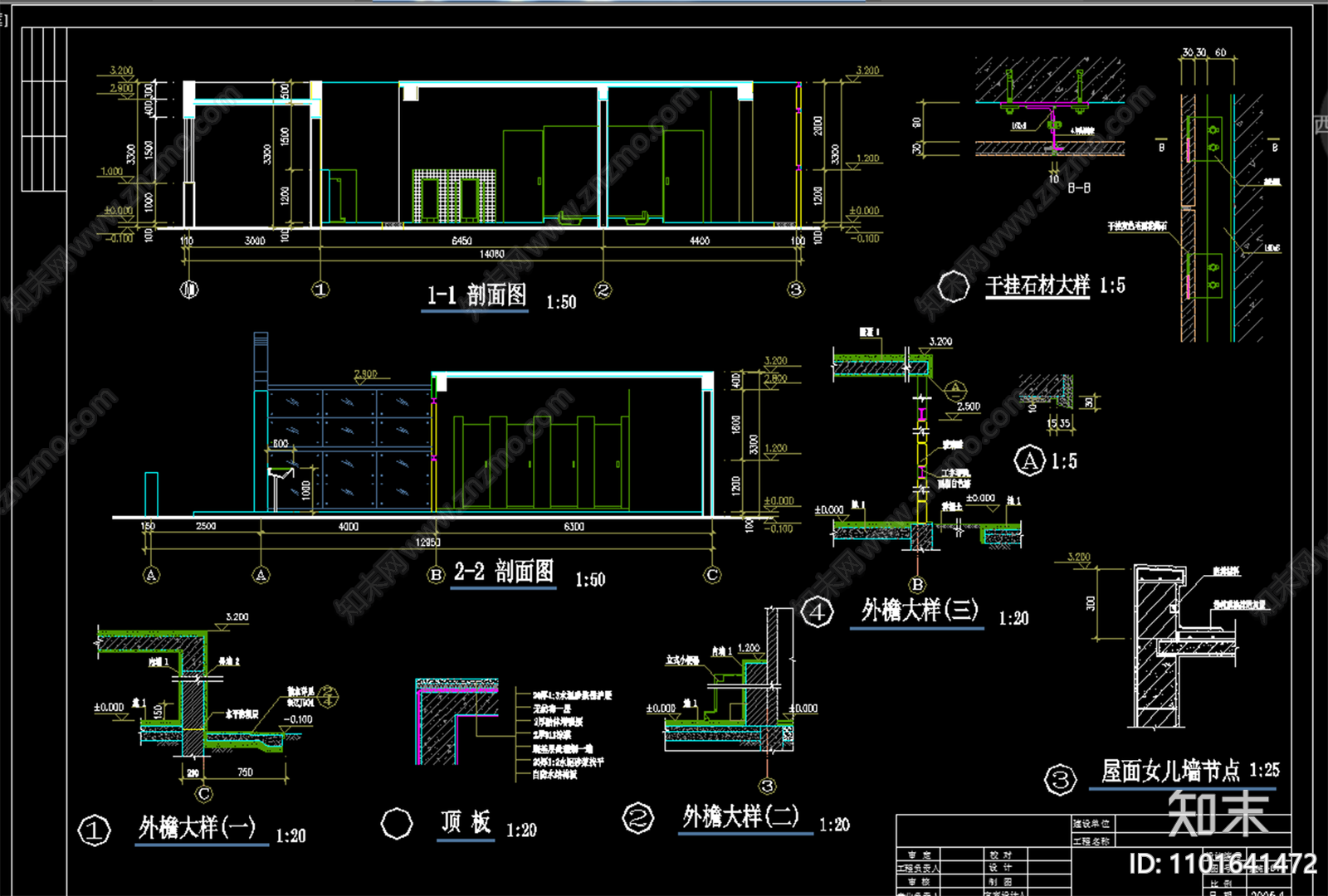Click the 1:20 scale after 顶板
Image resolution: width=1328 pixels, height=896 pixels.
pyautogui.click(x=521, y=830)
